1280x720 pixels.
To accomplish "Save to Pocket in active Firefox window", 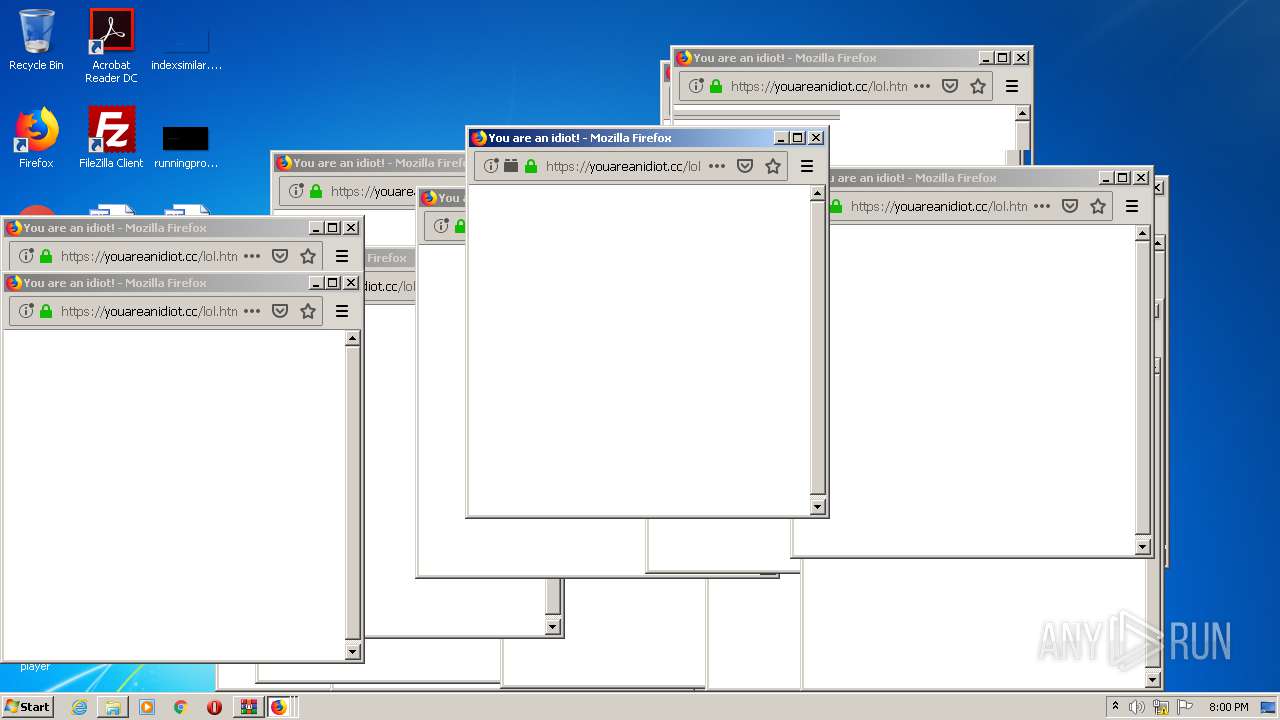I will pos(745,166).
